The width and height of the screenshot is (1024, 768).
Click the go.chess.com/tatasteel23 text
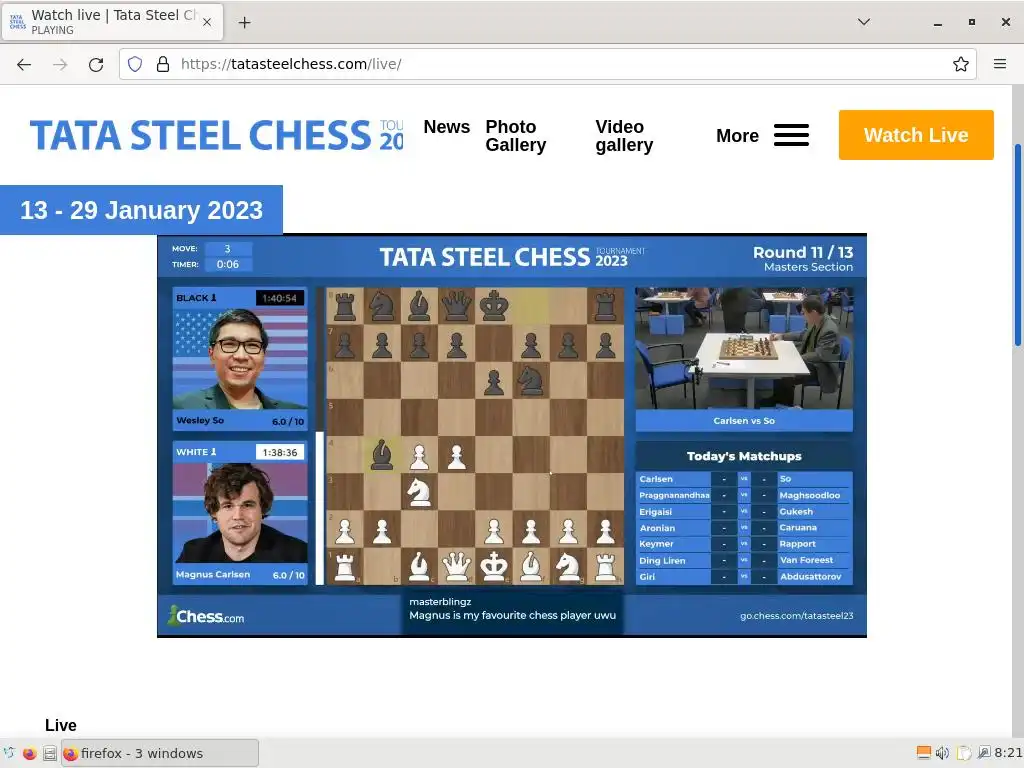click(x=796, y=616)
